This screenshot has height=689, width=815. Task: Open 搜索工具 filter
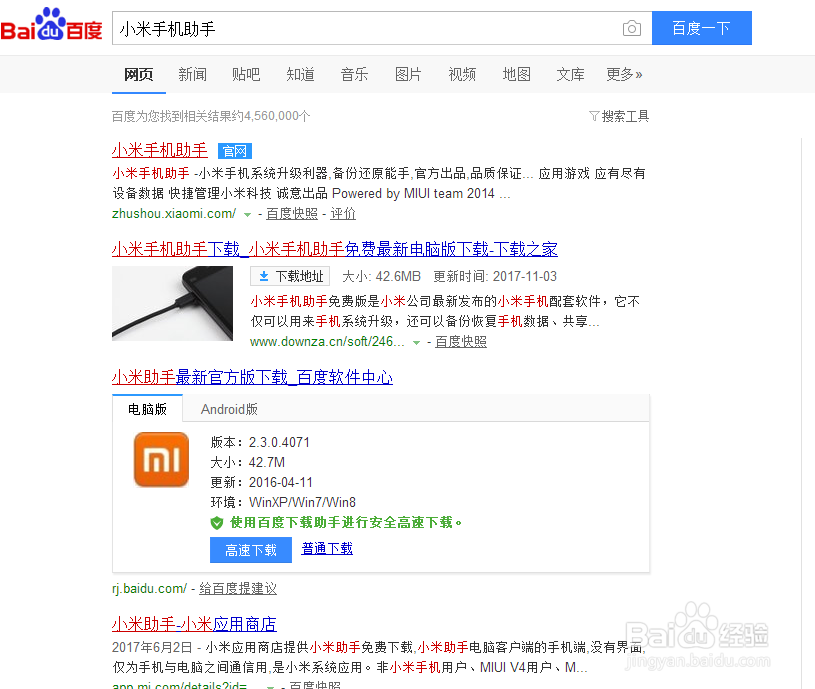pyautogui.click(x=619, y=116)
